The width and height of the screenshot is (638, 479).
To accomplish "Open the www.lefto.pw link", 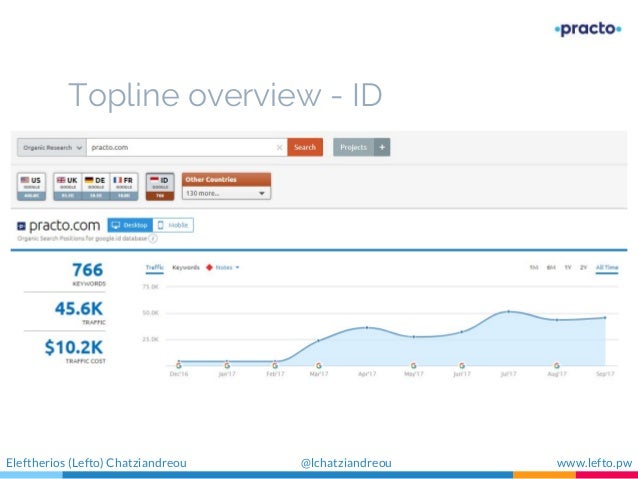I will tap(594, 463).
